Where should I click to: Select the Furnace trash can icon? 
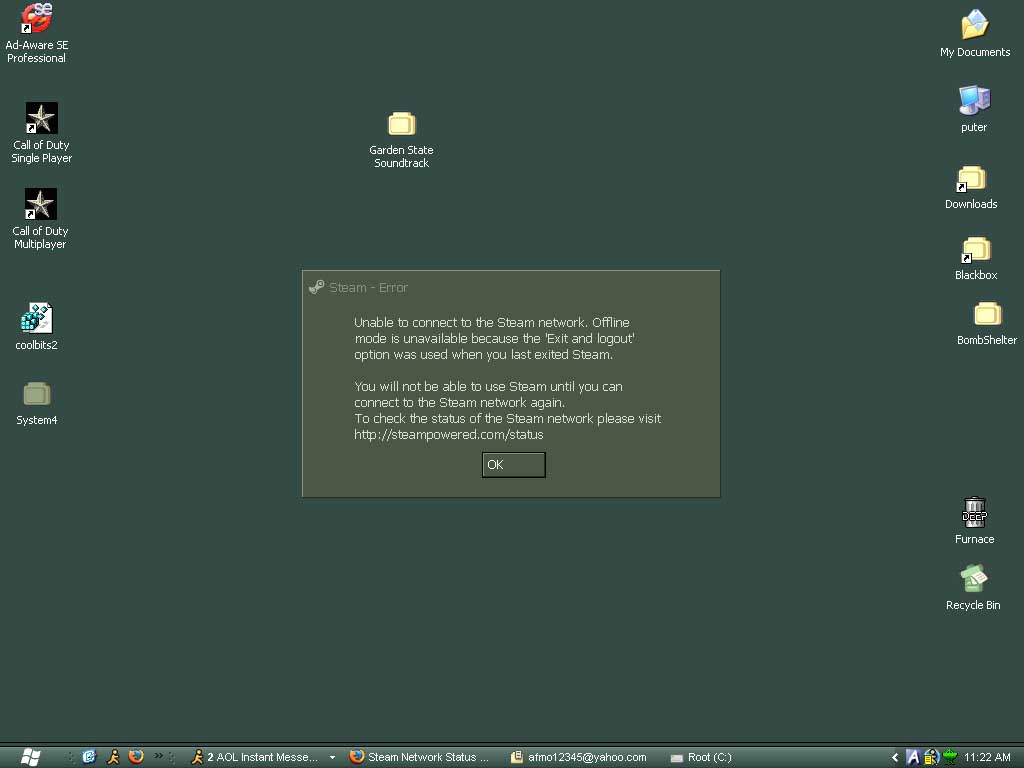[x=974, y=520]
